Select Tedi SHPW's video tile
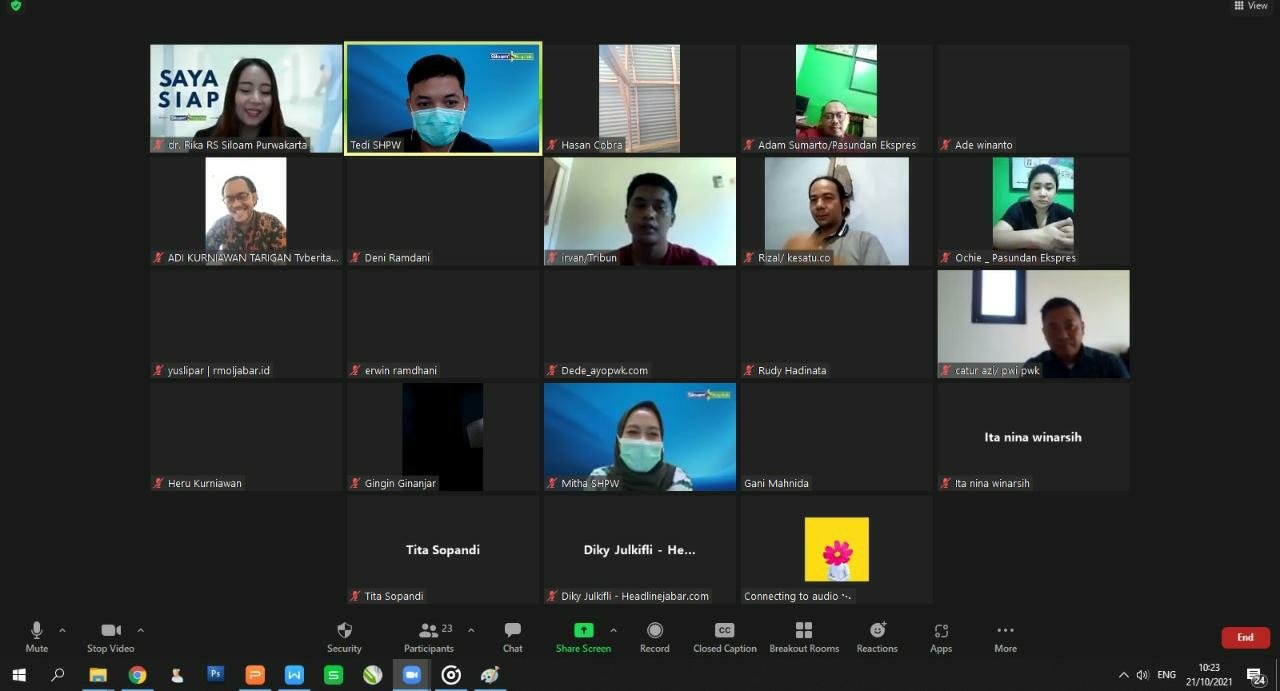 tap(443, 98)
